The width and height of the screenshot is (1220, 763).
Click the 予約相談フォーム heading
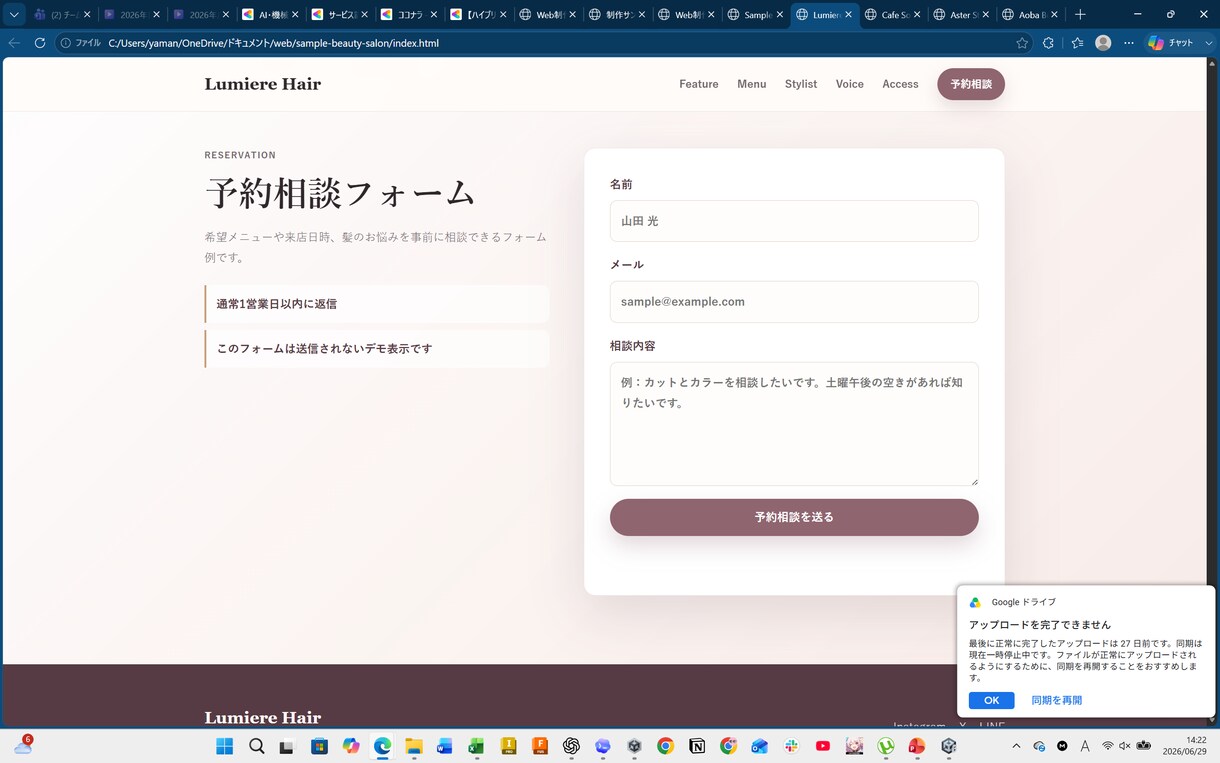(340, 193)
